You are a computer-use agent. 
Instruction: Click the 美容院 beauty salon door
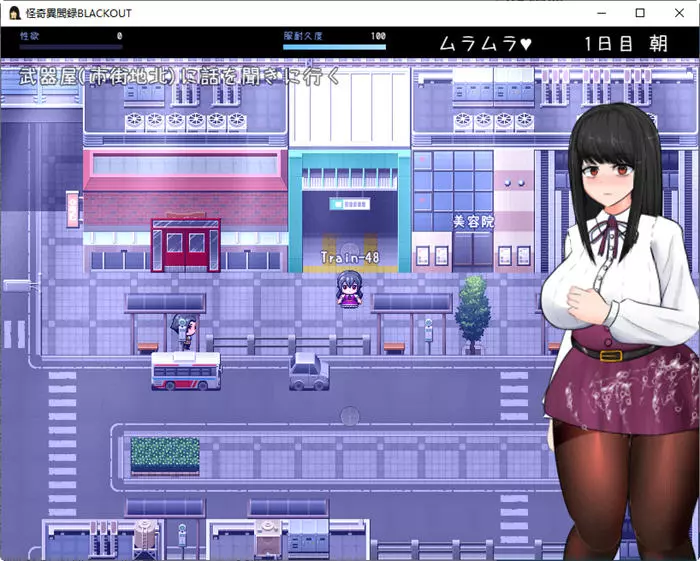coord(473,251)
